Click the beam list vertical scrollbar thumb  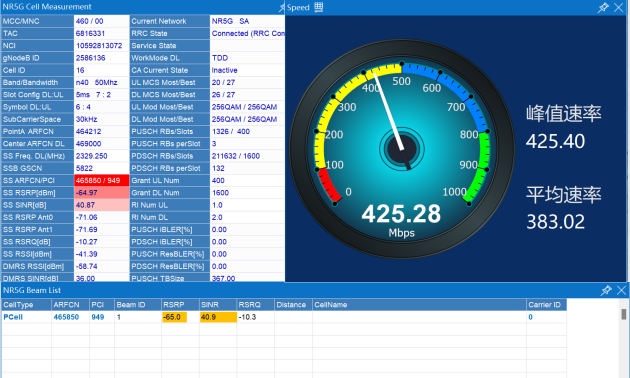point(624,314)
